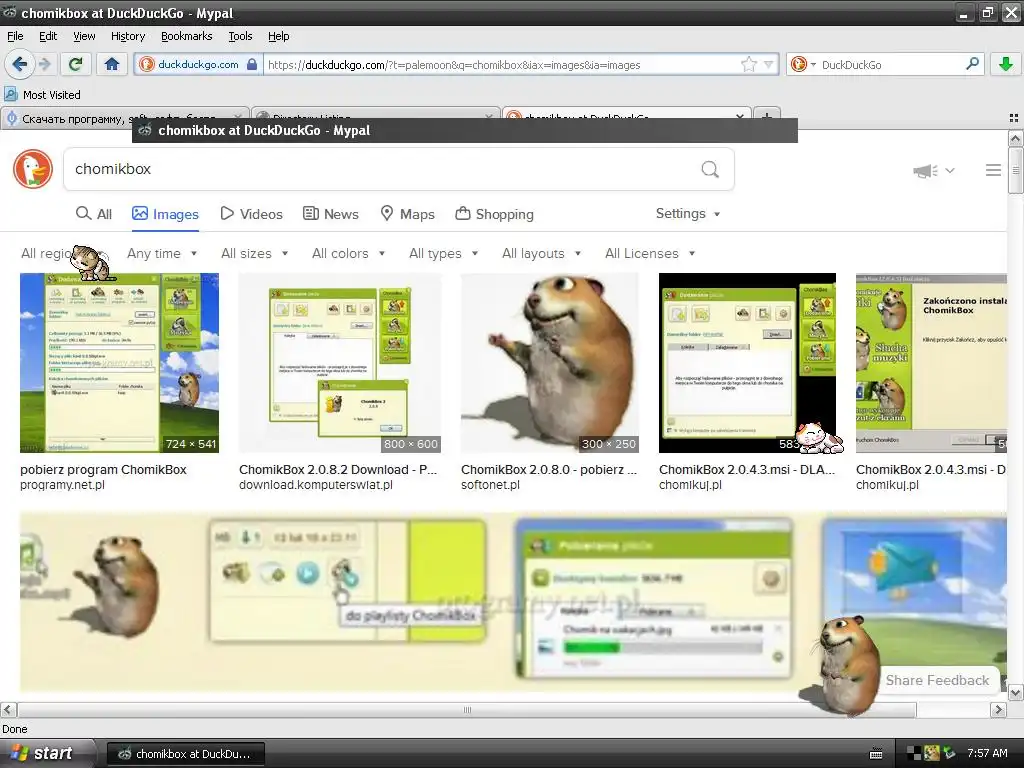Click the Most Visited bookmarks item
The height and width of the screenshot is (768, 1024).
(43, 95)
